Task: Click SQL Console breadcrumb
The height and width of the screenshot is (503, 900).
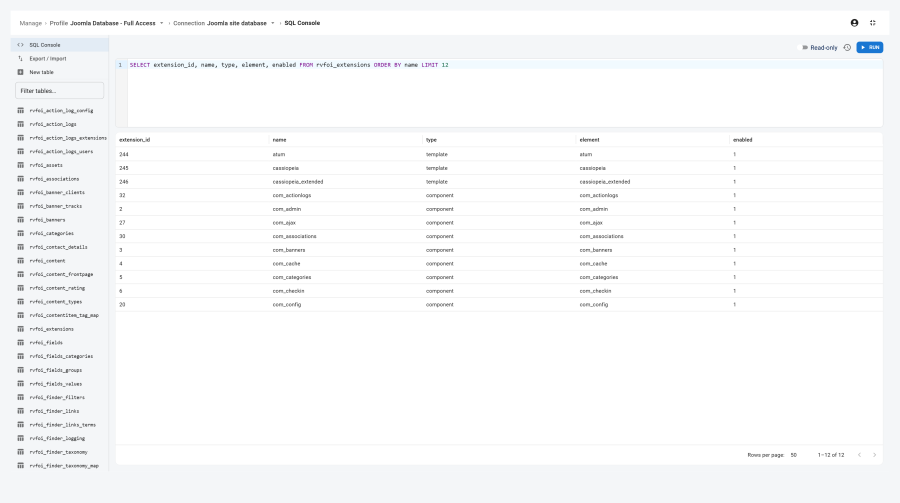Action: 302,23
